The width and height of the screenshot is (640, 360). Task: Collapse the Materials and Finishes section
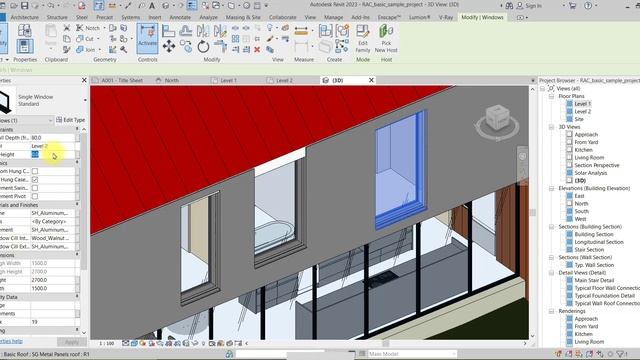pyautogui.click(x=77, y=205)
